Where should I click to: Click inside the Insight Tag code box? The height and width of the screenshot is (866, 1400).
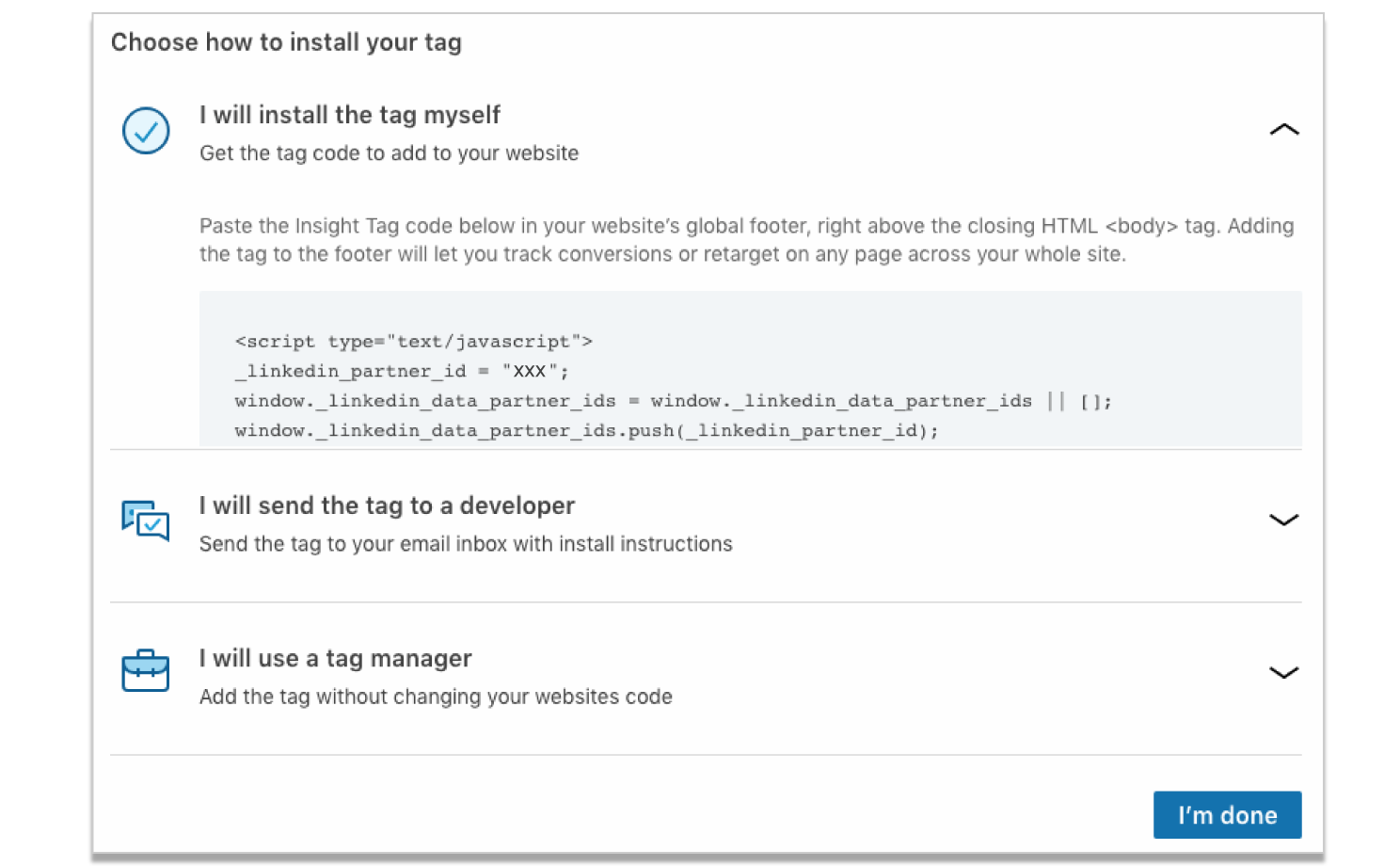[750, 368]
